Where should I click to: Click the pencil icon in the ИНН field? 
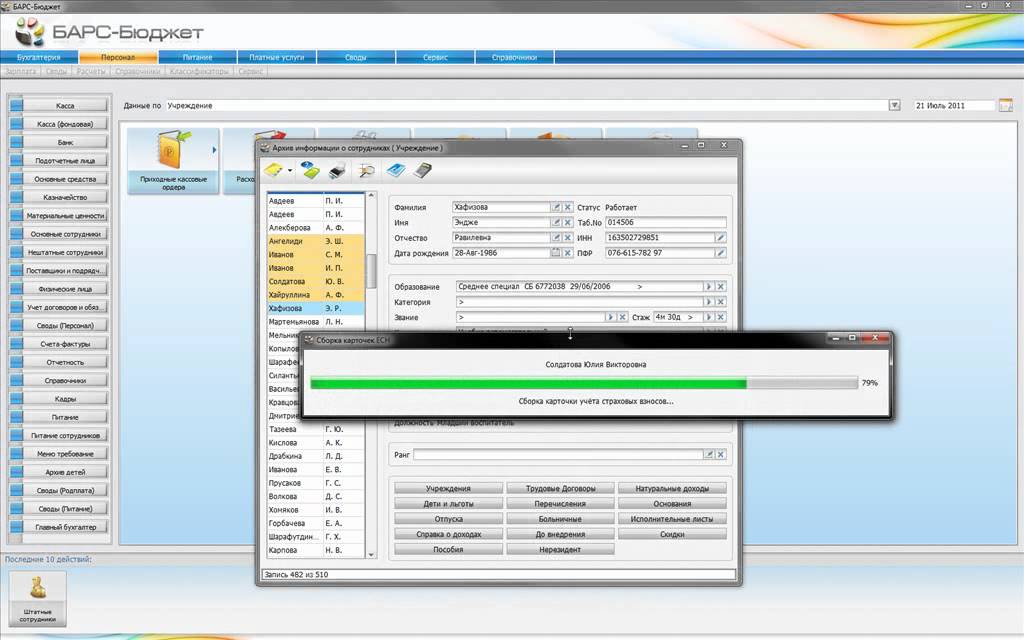(720, 238)
